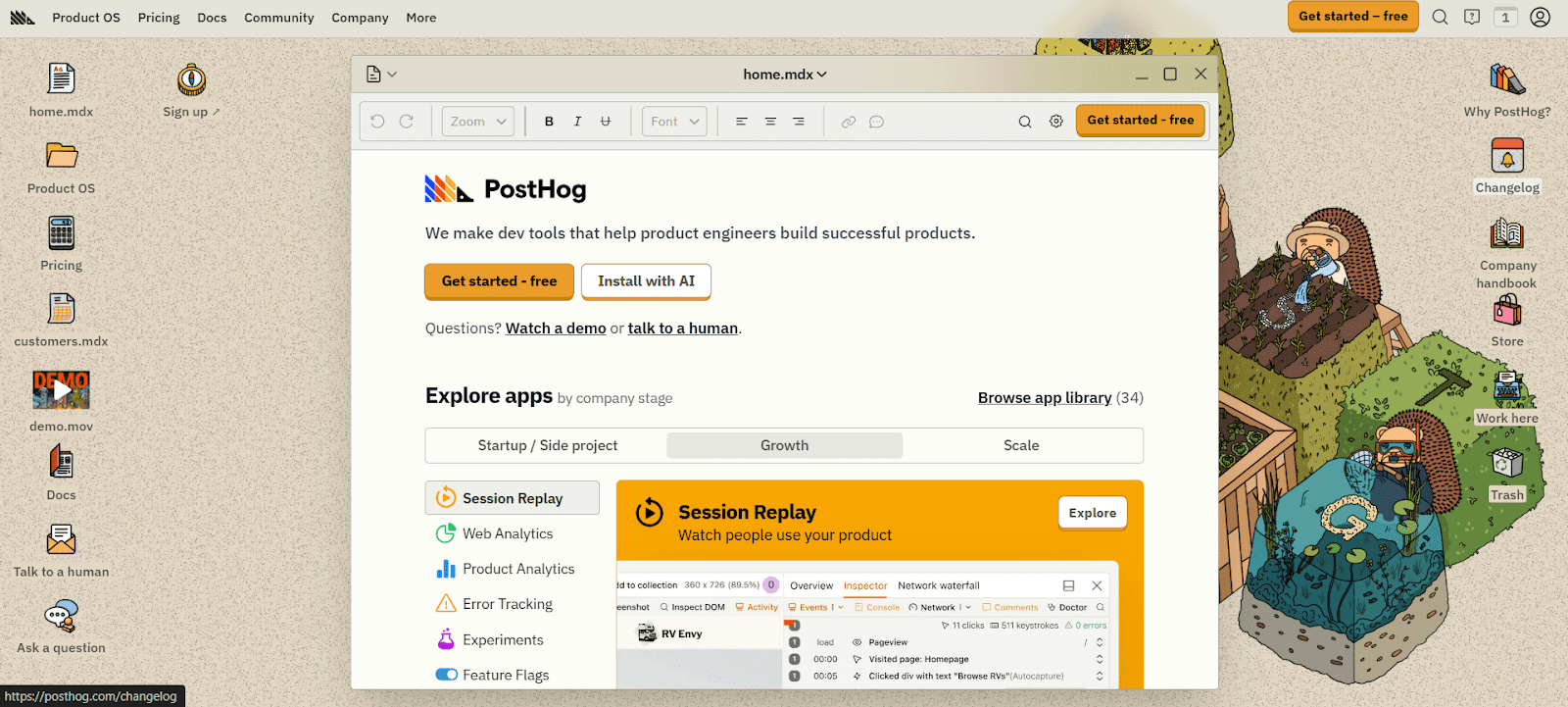The height and width of the screenshot is (707, 1568).
Task: Open the Company menu
Action: (360, 18)
